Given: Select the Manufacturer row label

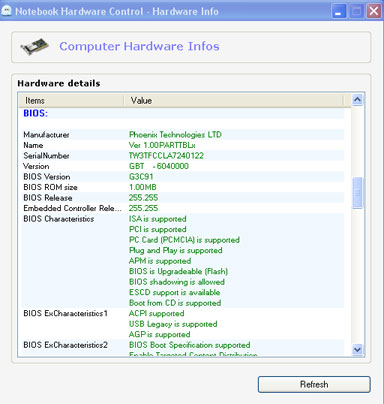Looking at the screenshot, I should point(46,135).
